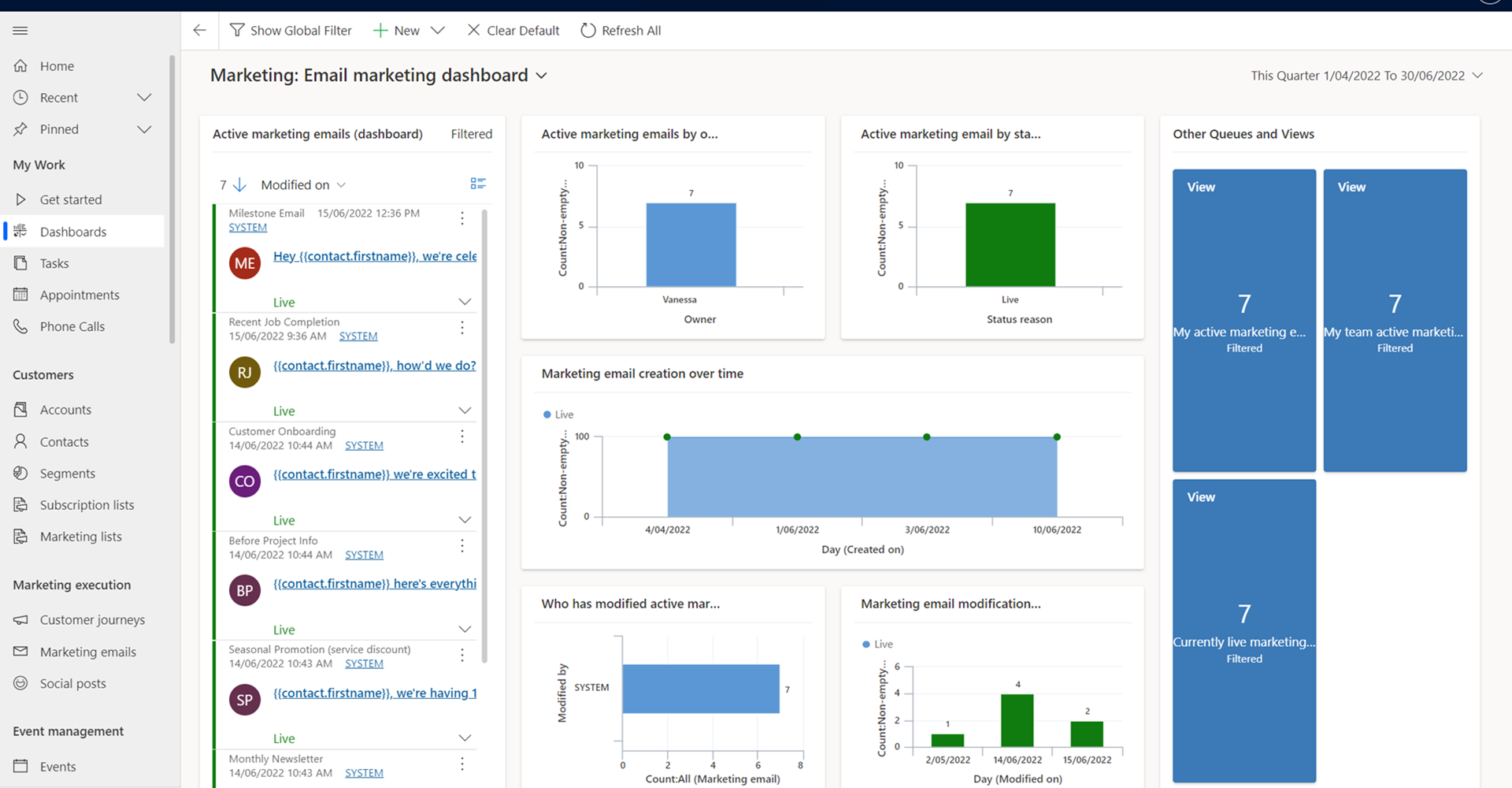
Task: Click the Phone Calls icon in sidebar
Action: 20,326
